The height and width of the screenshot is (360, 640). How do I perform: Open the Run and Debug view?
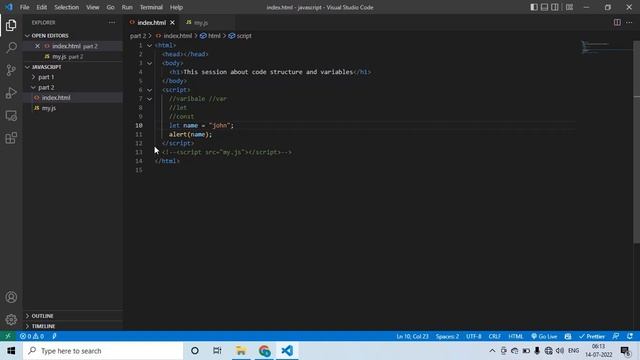pyautogui.click(x=11, y=93)
